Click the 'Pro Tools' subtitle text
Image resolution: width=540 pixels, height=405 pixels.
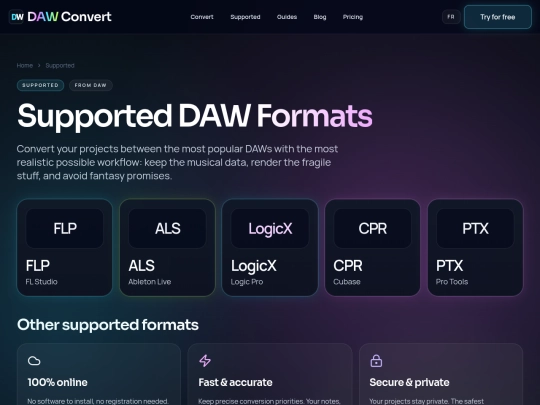[x=452, y=282]
